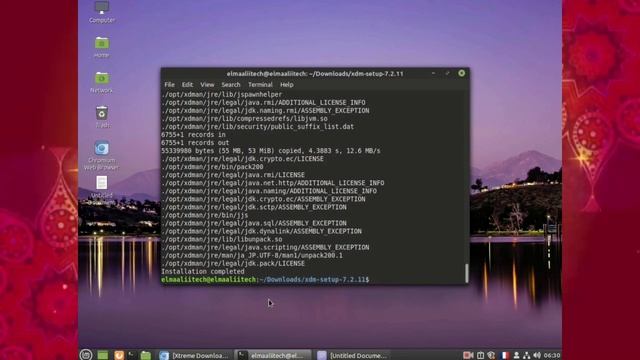The height and width of the screenshot is (360, 640).
Task: Open file manager from the panel launcher
Action: pyautogui.click(x=146, y=355)
